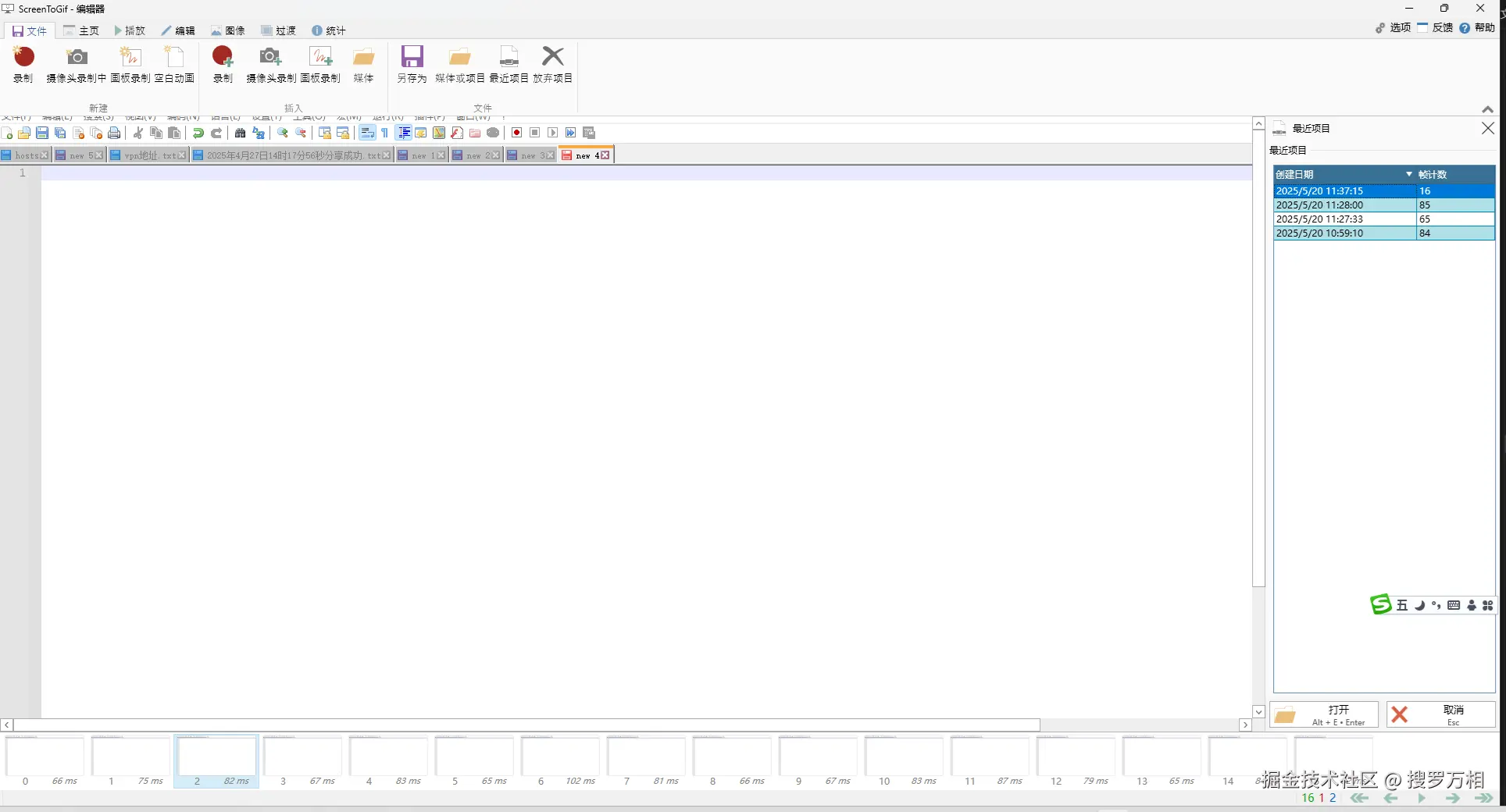1506x812 pixels.
Task: Go to next frame
Action: point(1453,798)
